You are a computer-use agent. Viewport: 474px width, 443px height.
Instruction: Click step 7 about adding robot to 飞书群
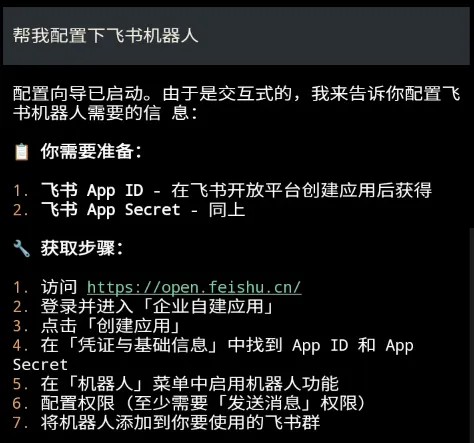tap(167, 422)
